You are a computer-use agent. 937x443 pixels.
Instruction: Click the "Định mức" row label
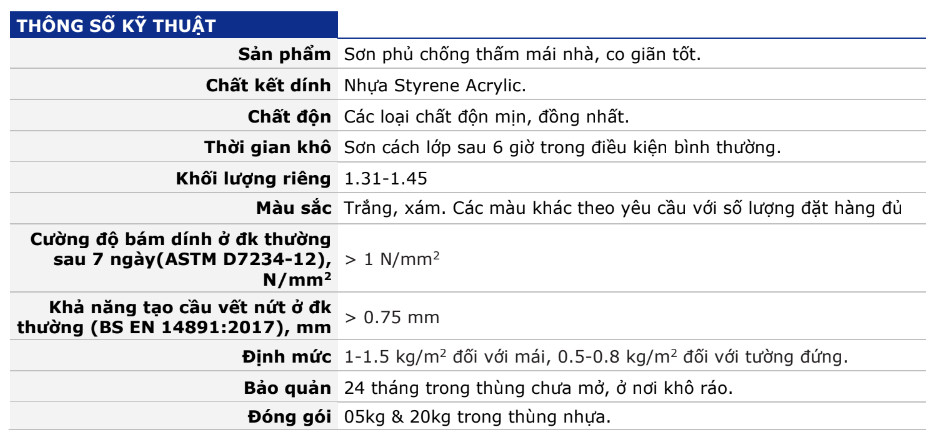pyautogui.click(x=286, y=357)
